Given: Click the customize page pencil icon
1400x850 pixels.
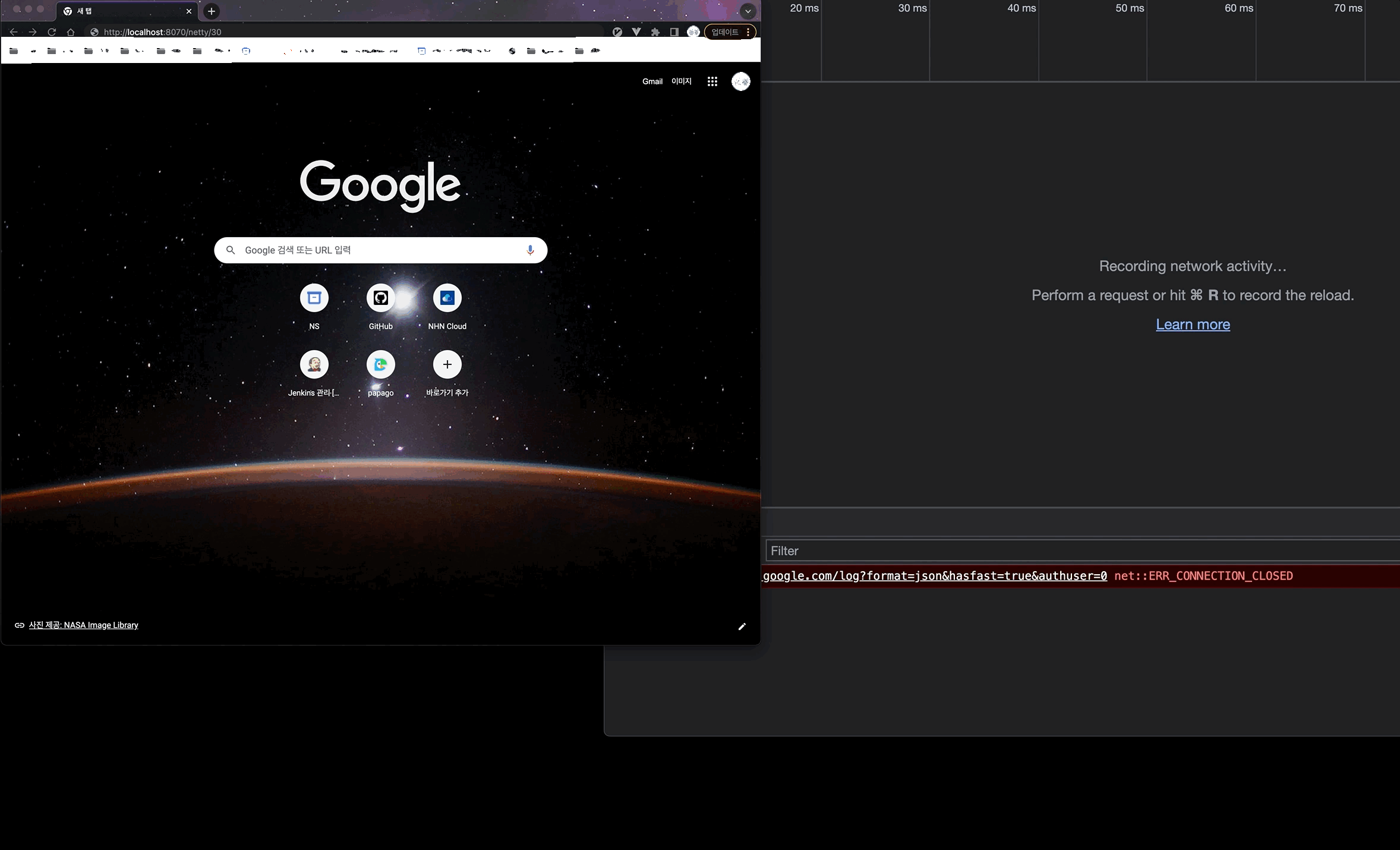Looking at the screenshot, I should pos(742,627).
